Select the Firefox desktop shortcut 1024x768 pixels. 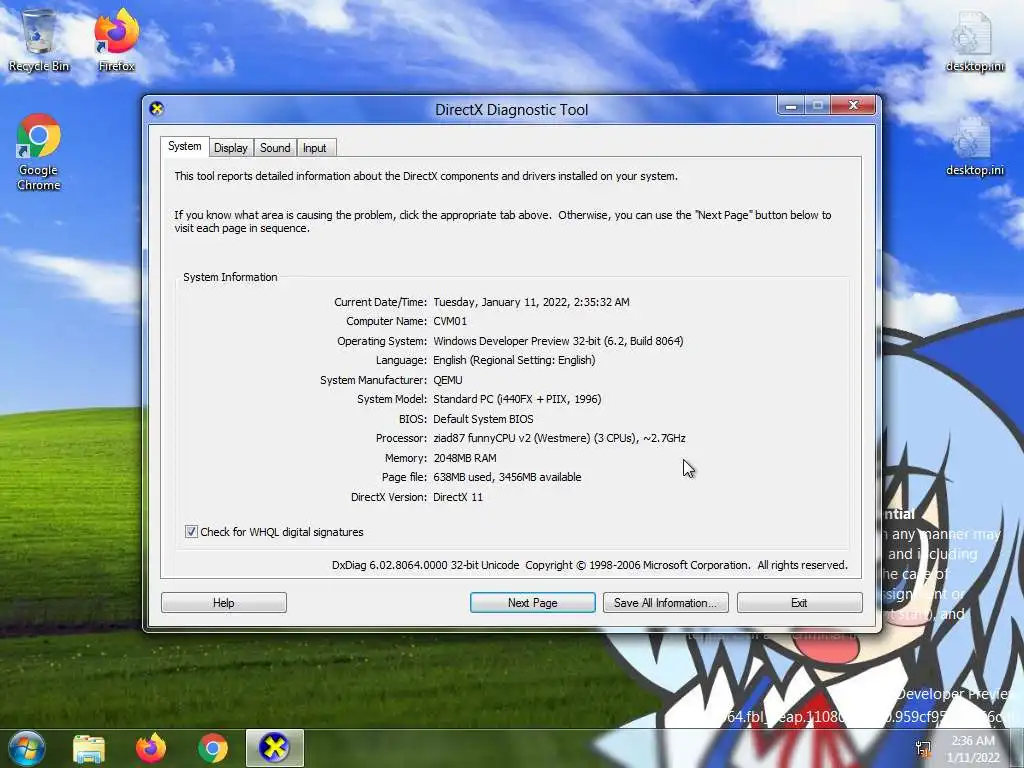[116, 40]
